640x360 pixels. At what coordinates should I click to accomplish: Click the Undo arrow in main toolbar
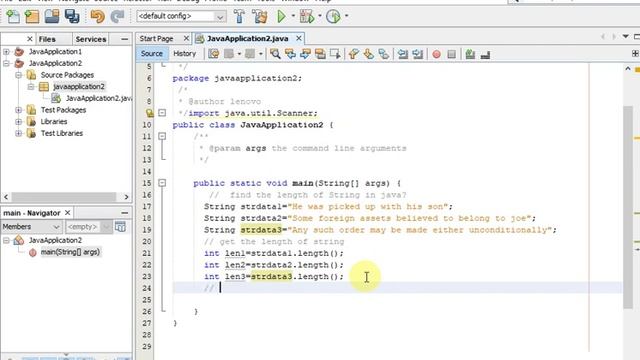pos(98,16)
